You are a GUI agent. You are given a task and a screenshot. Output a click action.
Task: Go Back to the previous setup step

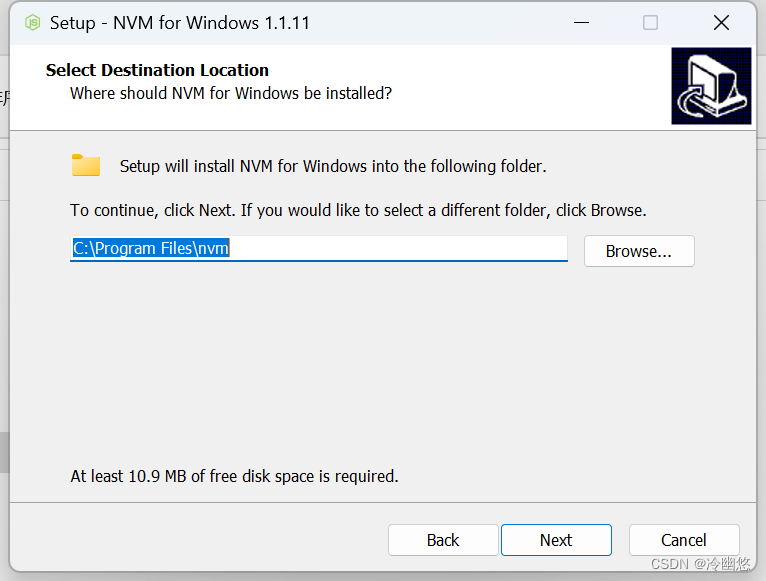pyautogui.click(x=443, y=540)
